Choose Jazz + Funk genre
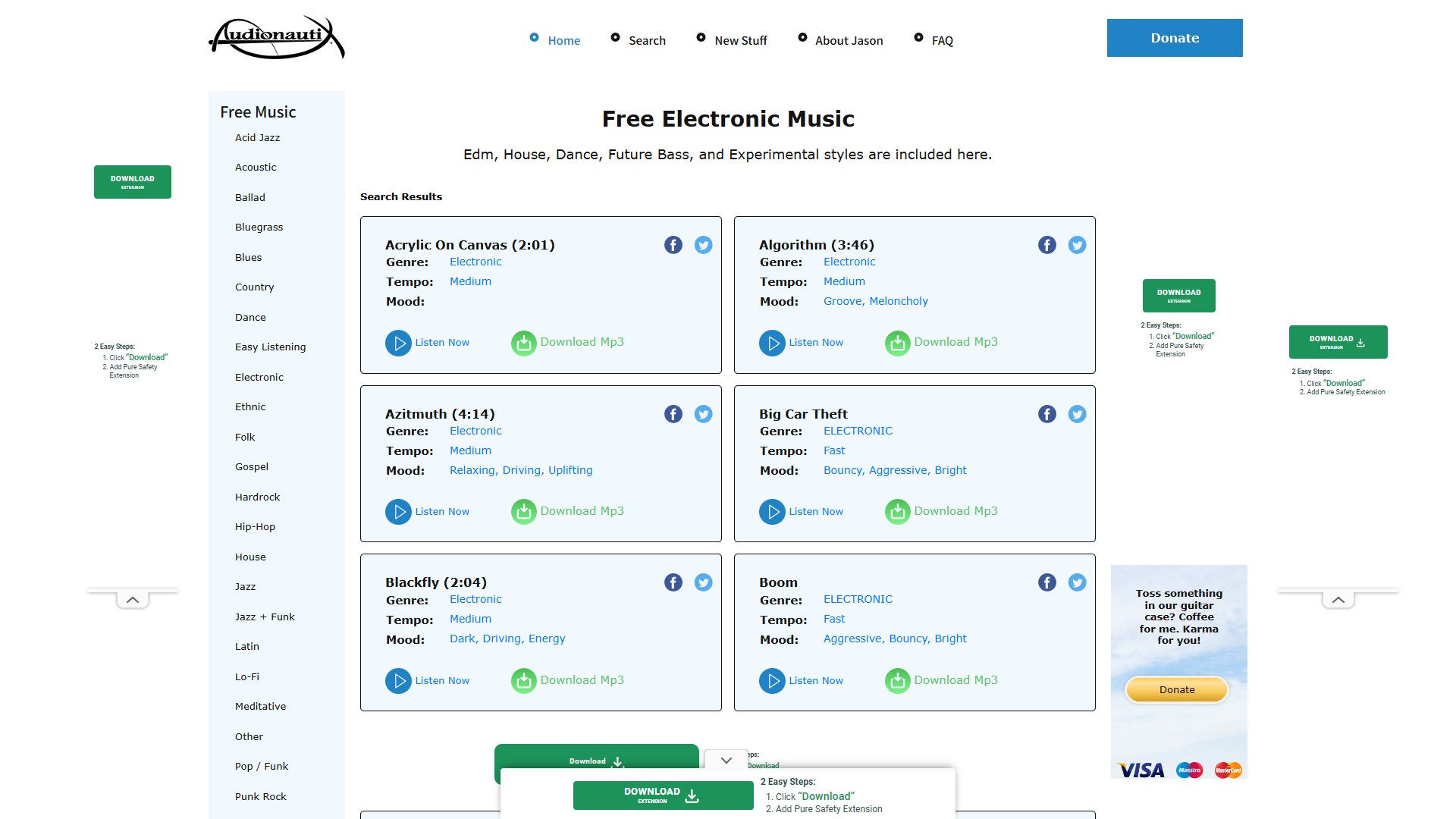Image resolution: width=1456 pixels, height=819 pixels. pos(265,617)
